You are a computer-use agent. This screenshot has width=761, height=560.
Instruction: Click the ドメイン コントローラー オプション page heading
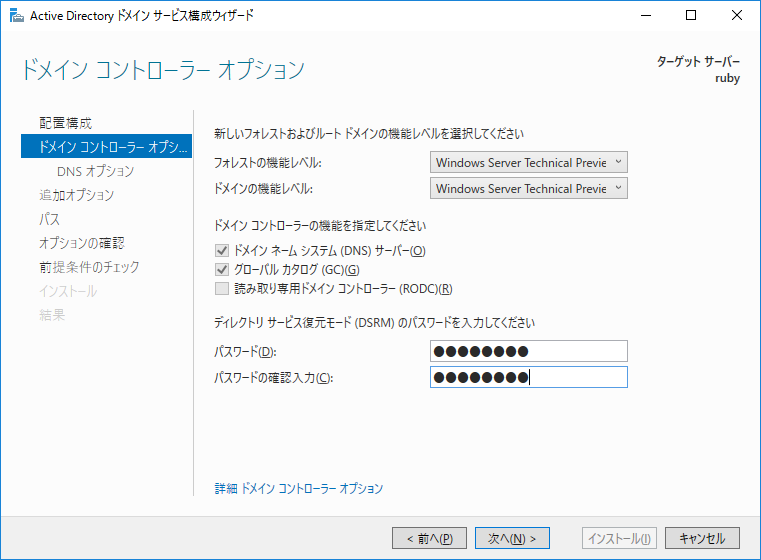163,69
